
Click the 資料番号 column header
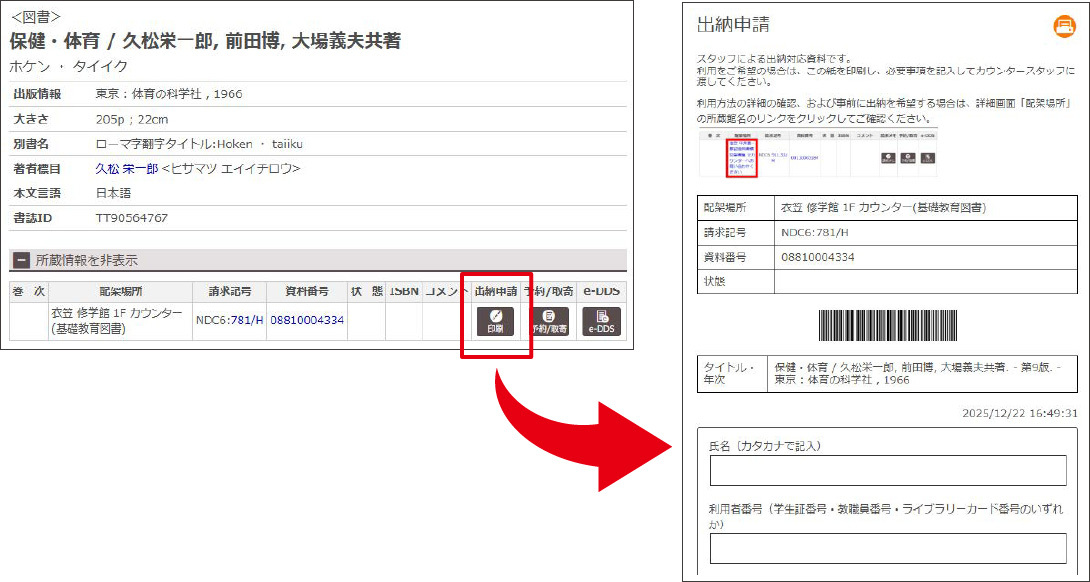click(306, 291)
